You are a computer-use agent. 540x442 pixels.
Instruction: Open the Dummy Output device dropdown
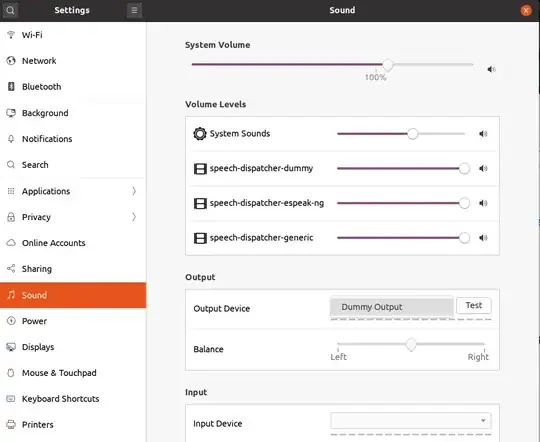pos(392,307)
